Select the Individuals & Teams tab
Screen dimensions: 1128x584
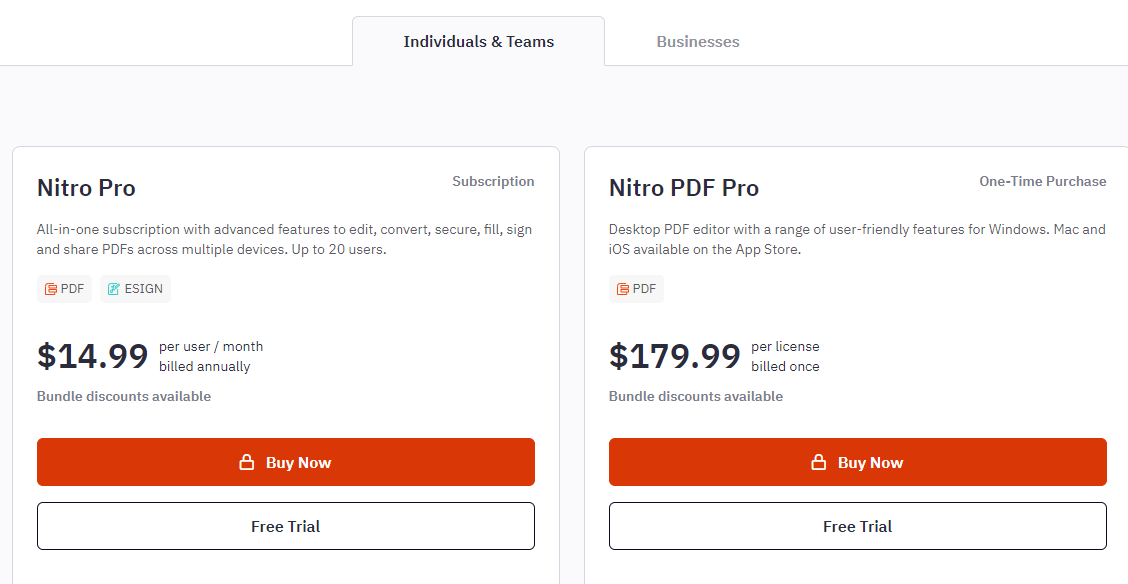(x=478, y=41)
